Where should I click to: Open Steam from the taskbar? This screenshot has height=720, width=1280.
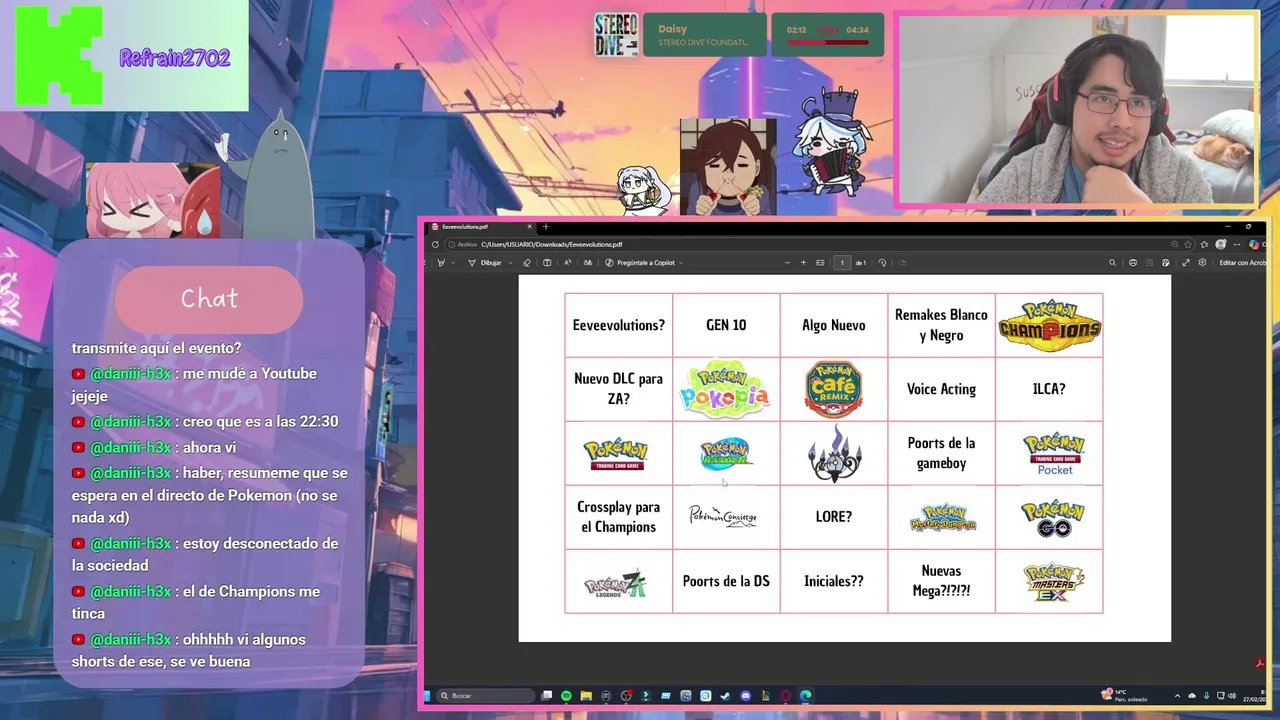[725, 695]
